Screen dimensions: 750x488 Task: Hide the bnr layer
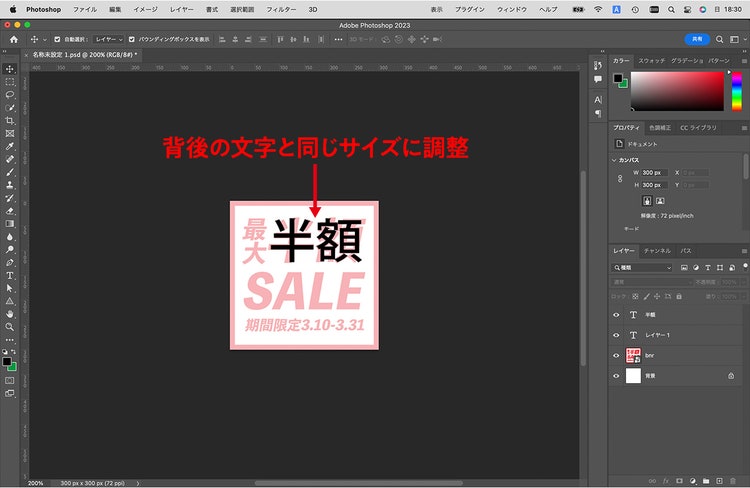[x=616, y=355]
